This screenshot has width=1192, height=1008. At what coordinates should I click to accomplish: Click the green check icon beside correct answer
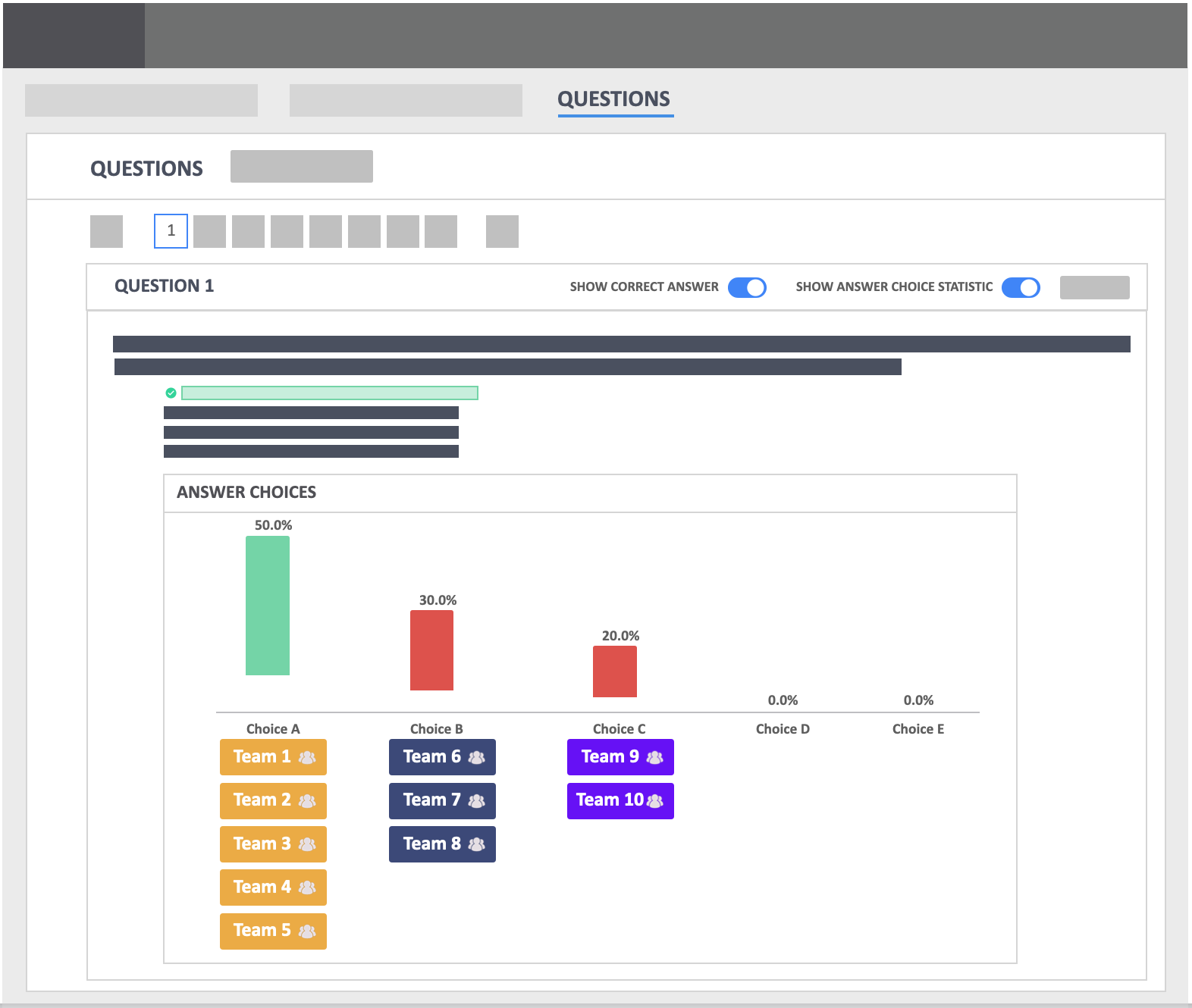(171, 393)
